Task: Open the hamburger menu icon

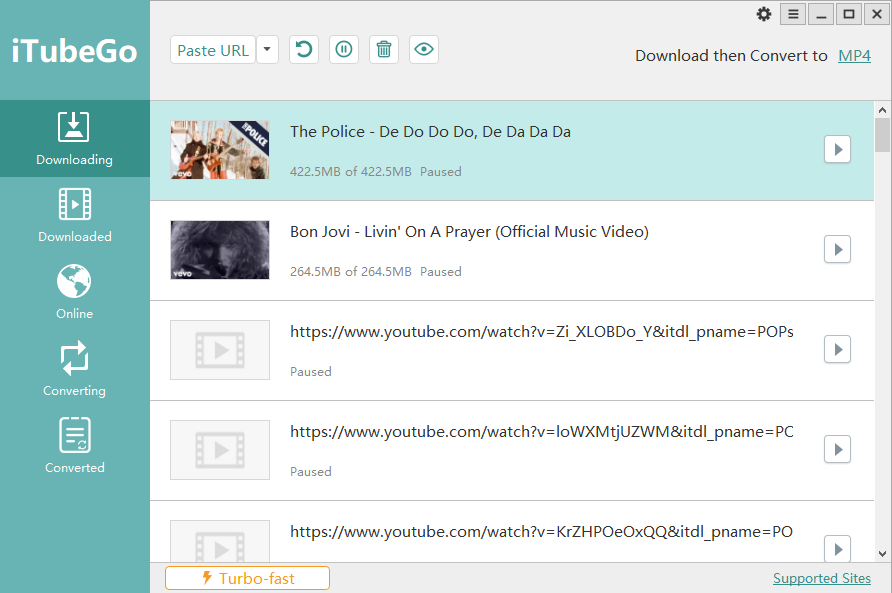Action: (x=793, y=14)
